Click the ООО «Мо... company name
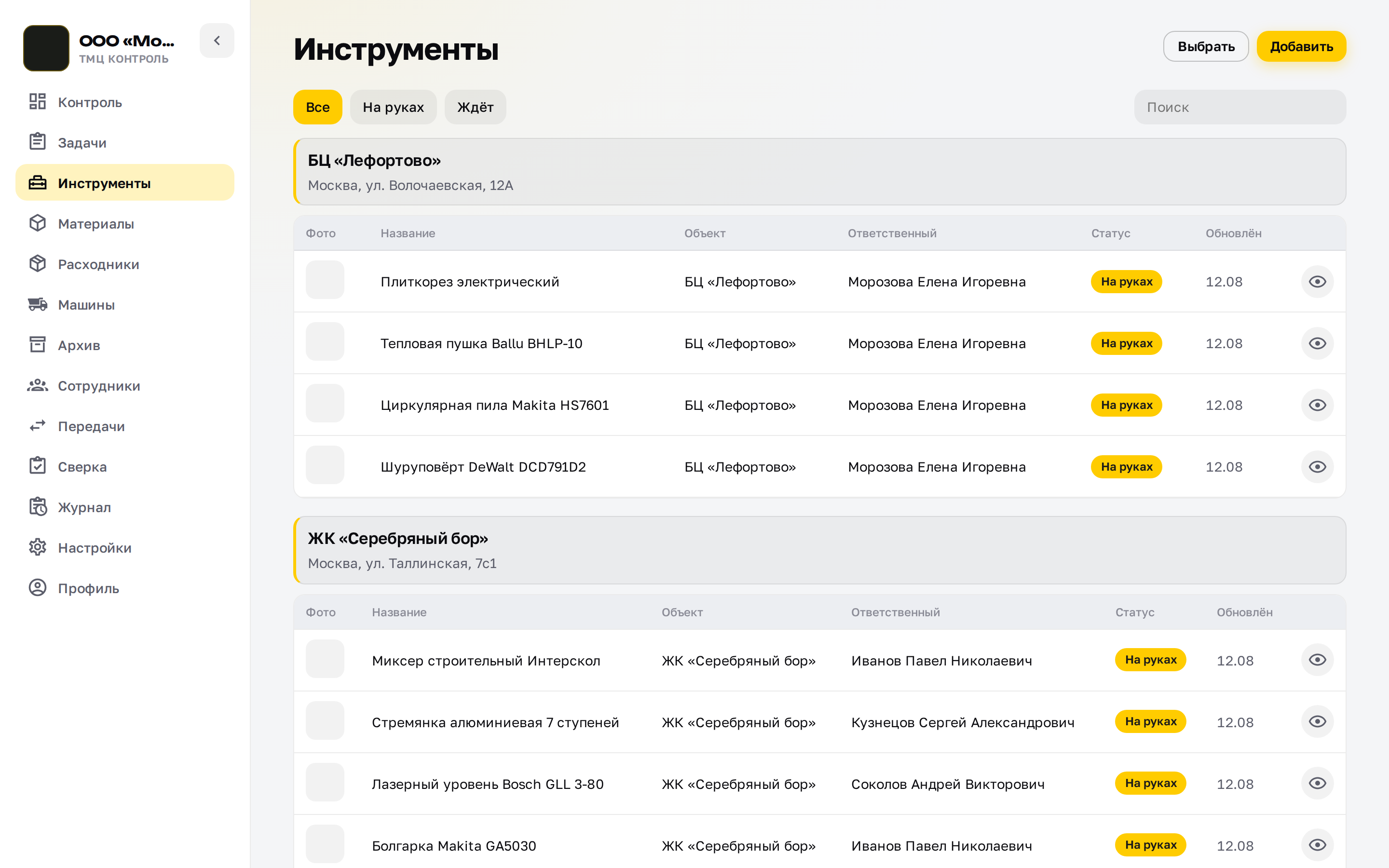 click(x=126, y=41)
